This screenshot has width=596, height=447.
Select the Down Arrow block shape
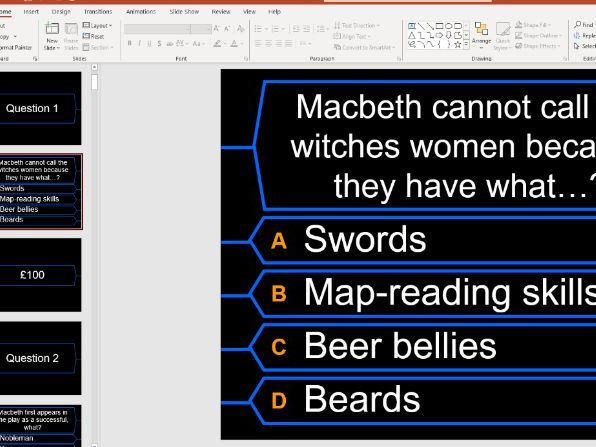click(x=449, y=35)
